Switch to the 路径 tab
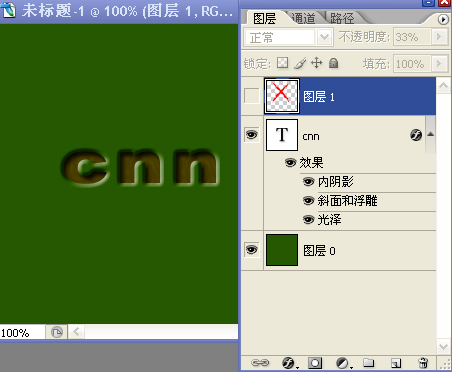 (342, 18)
